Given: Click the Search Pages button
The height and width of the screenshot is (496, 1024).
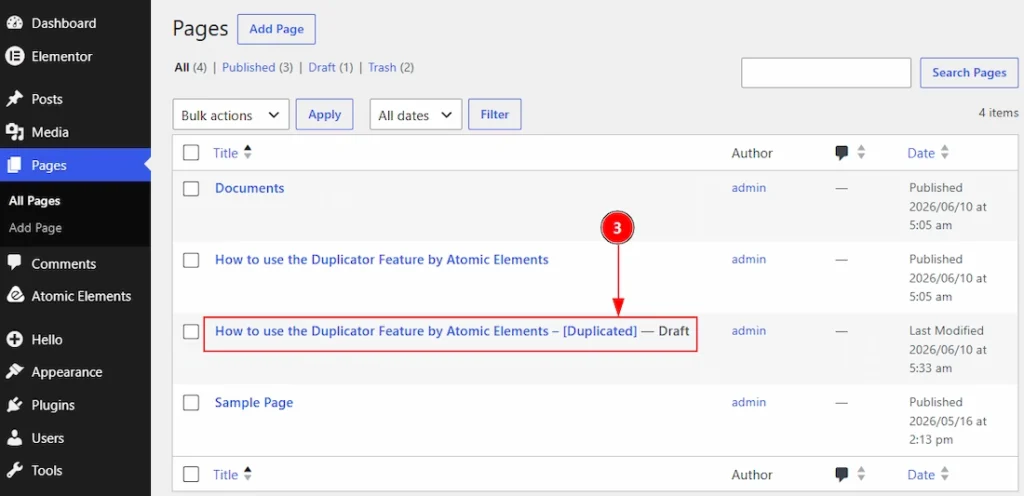Looking at the screenshot, I should (969, 72).
